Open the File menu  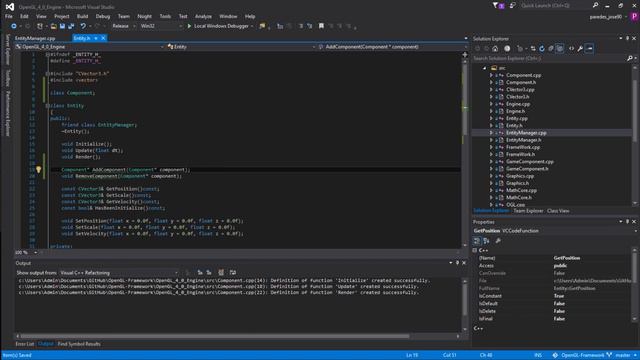pos(9,16)
